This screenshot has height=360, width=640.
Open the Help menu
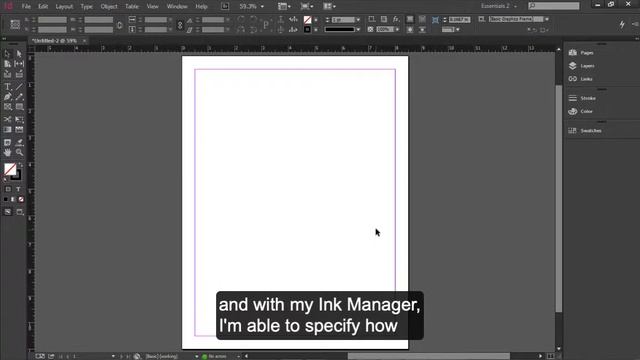coord(202,7)
